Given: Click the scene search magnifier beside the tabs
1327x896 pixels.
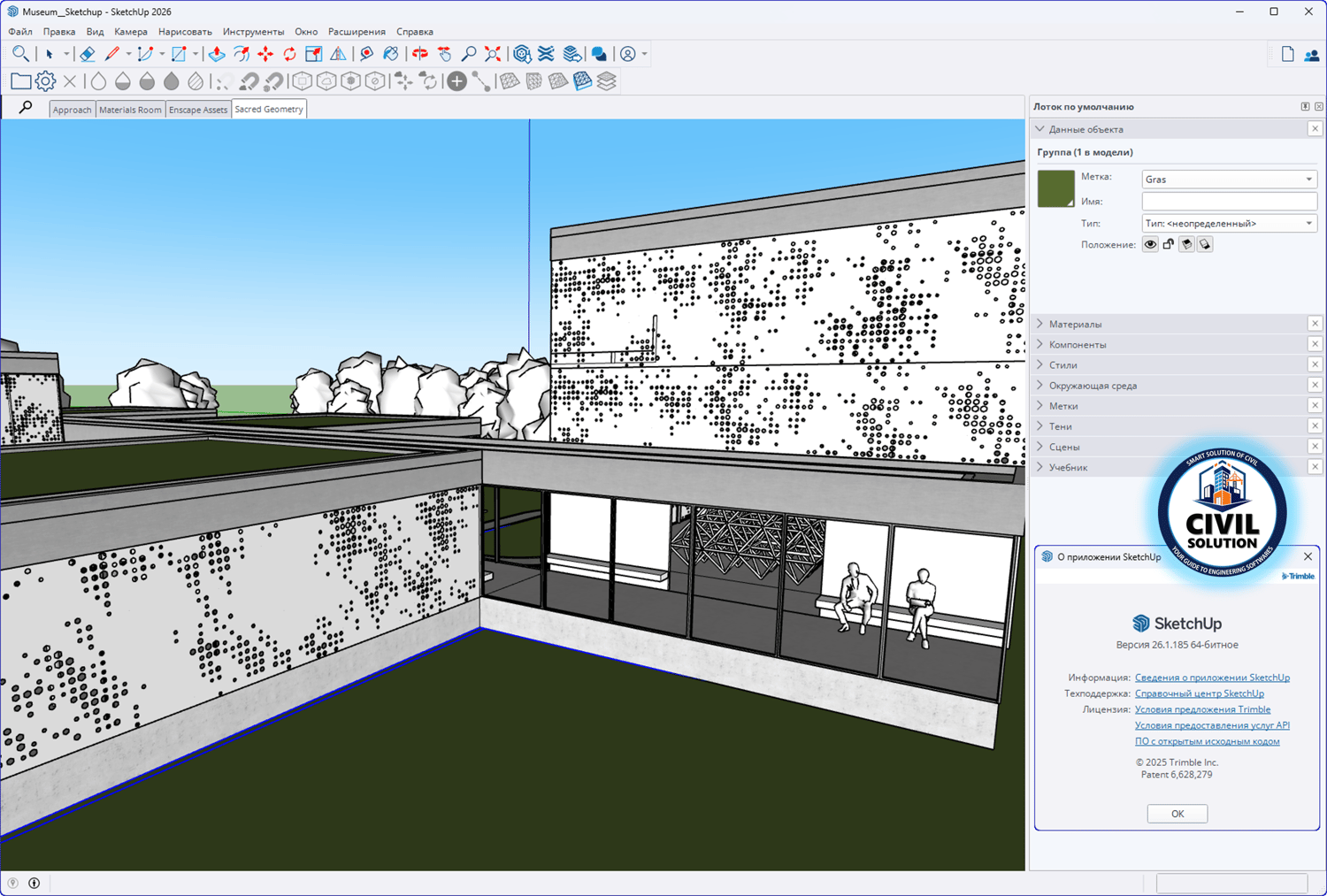Looking at the screenshot, I should (x=26, y=108).
